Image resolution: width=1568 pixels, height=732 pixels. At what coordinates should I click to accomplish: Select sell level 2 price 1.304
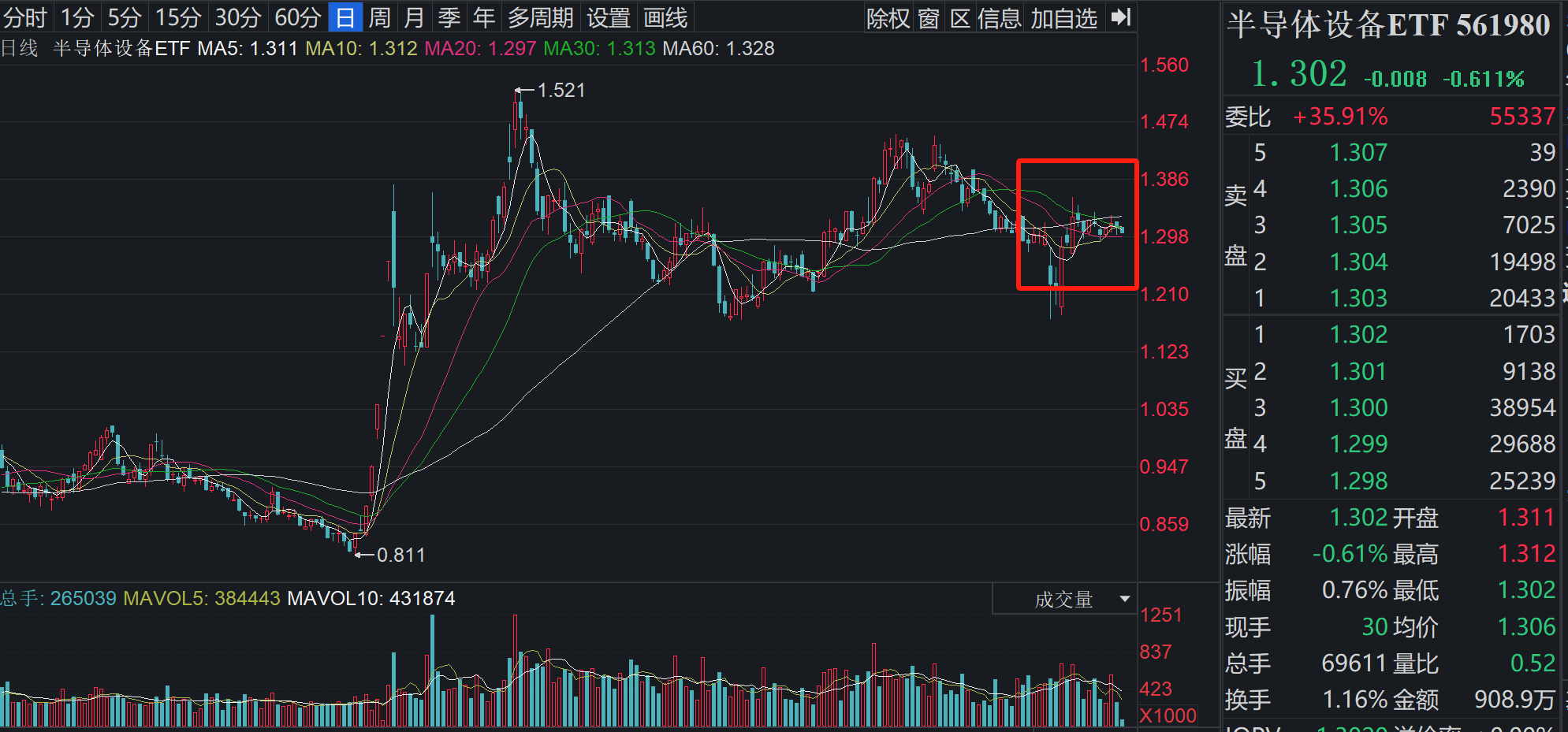tap(1358, 262)
